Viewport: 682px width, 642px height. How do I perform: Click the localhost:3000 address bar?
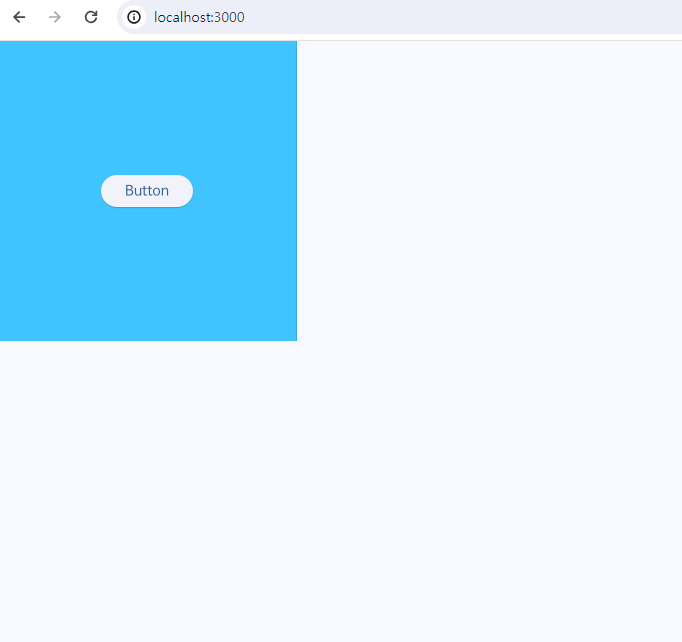[399, 17]
